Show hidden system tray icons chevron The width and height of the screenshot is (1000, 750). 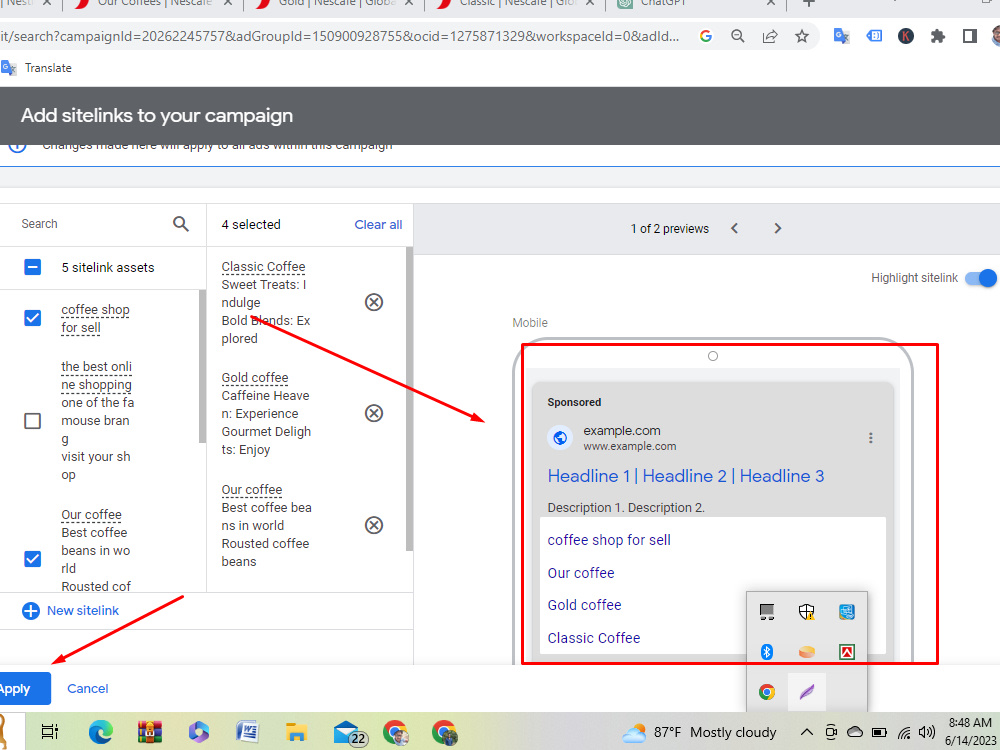[807, 732]
